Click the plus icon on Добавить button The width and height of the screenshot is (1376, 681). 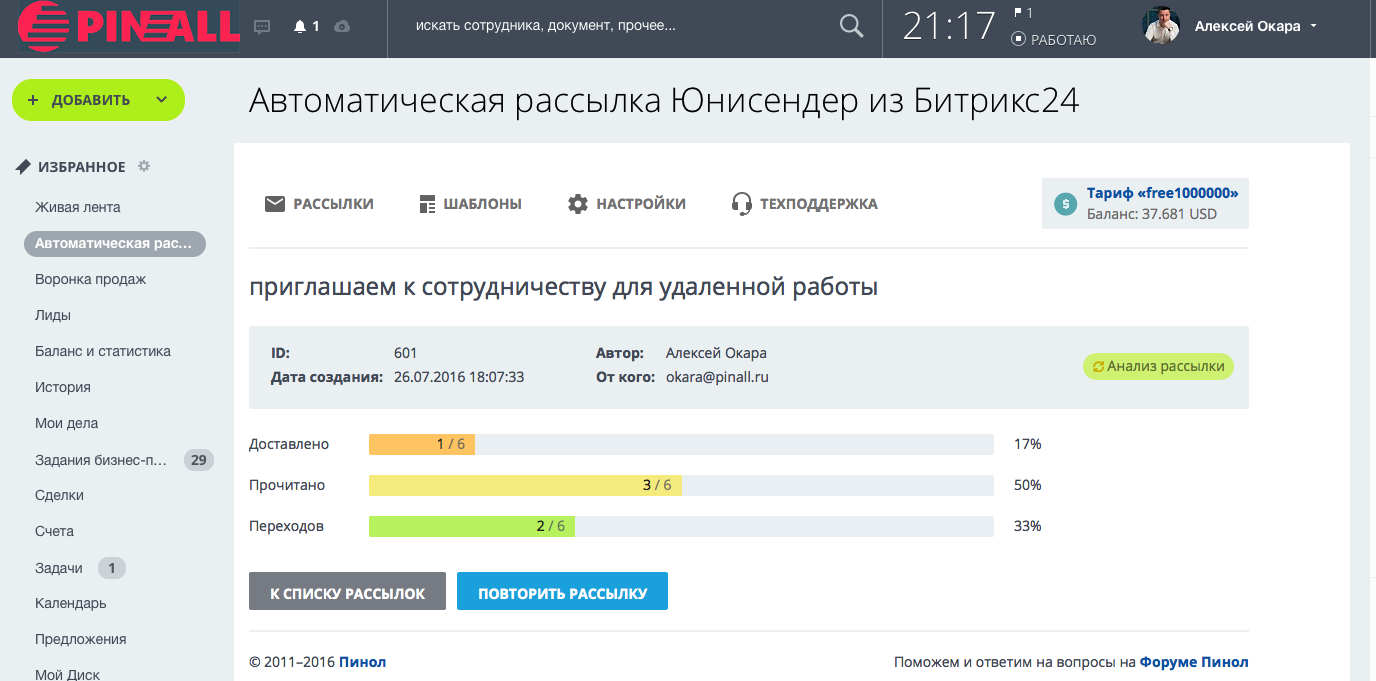33,100
